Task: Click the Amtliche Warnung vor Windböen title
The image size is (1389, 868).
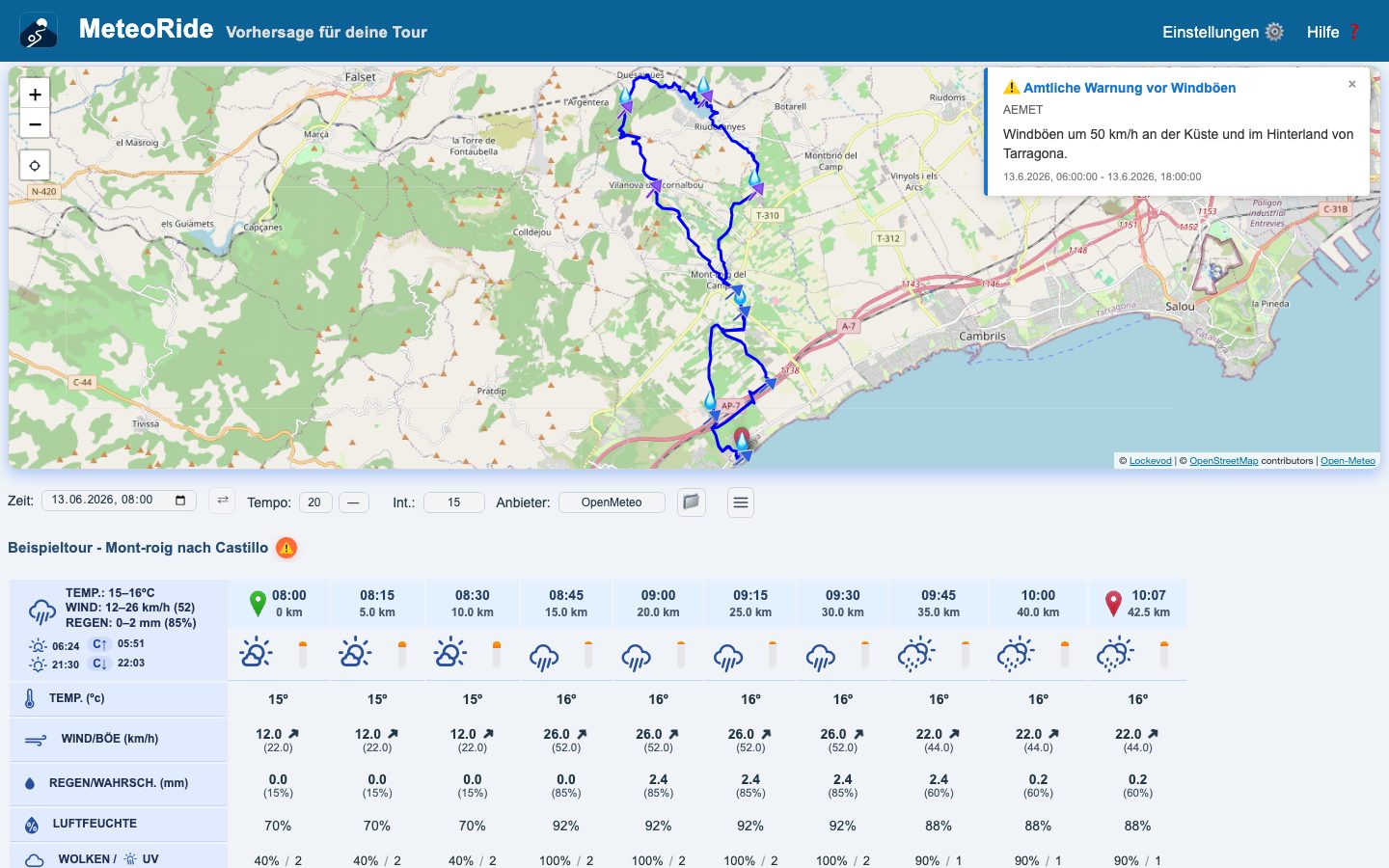Action: point(1130,88)
